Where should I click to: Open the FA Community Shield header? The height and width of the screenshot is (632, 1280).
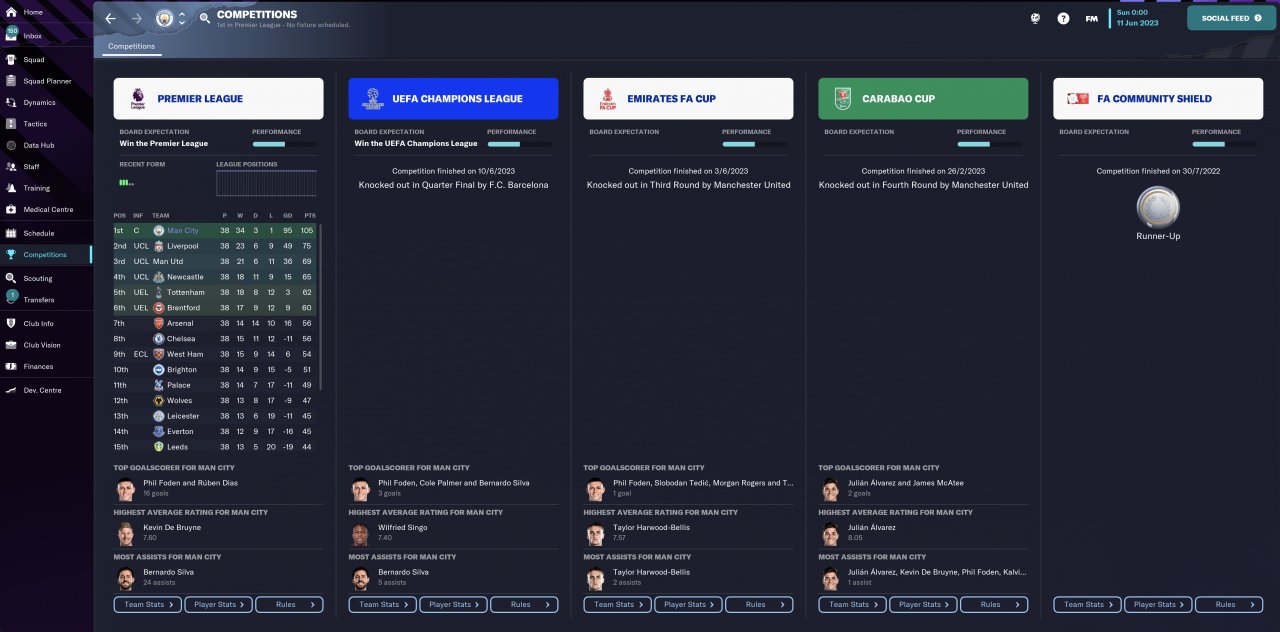[1158, 99]
